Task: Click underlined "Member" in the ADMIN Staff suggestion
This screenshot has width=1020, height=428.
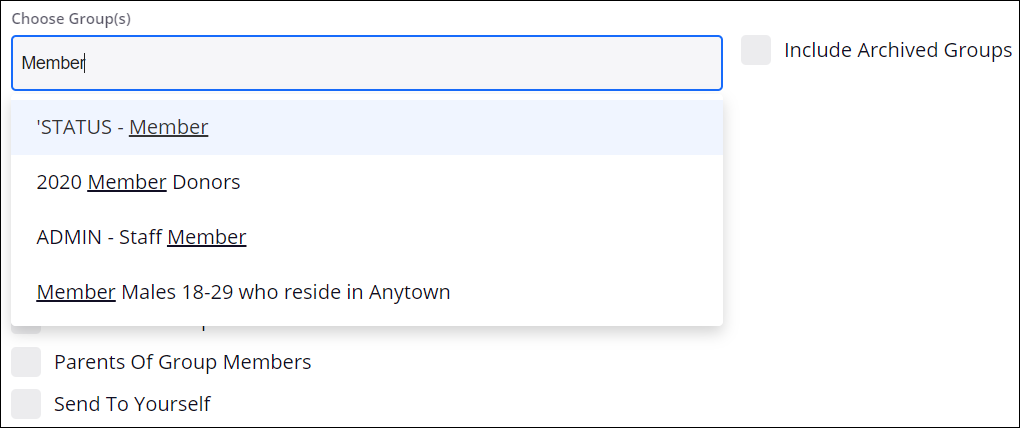Action: pos(206,238)
